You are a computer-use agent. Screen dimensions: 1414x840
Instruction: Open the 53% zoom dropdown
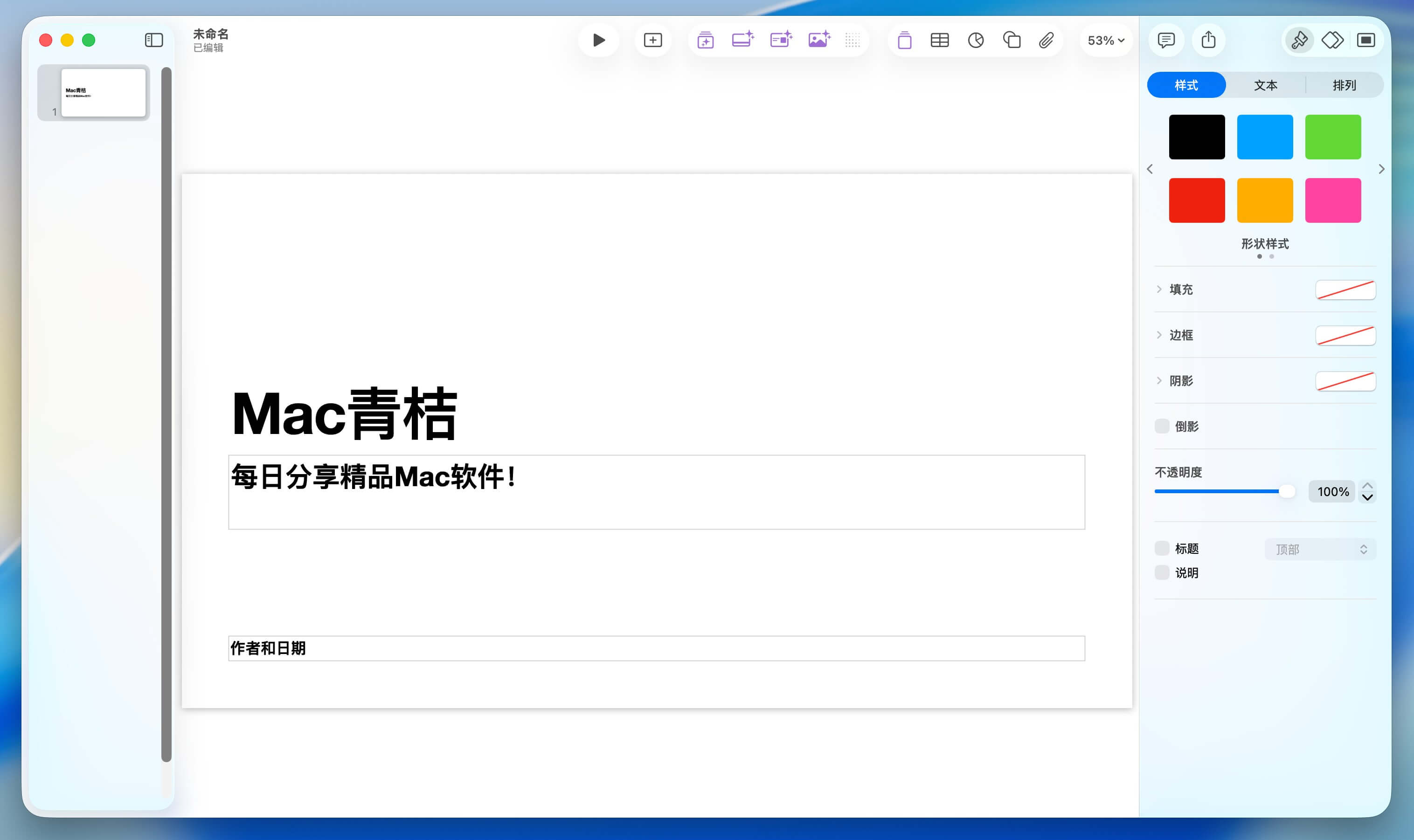pyautogui.click(x=1105, y=40)
